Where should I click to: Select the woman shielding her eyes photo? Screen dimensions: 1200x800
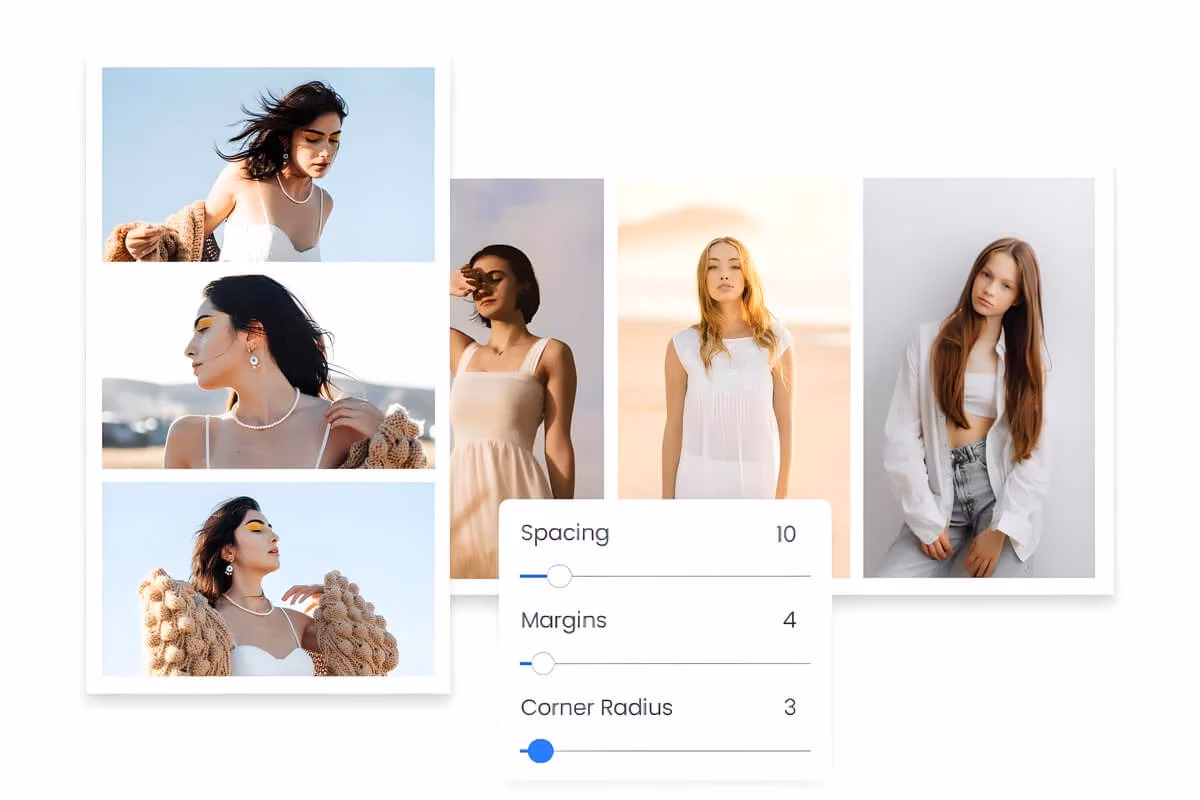pyautogui.click(x=527, y=330)
